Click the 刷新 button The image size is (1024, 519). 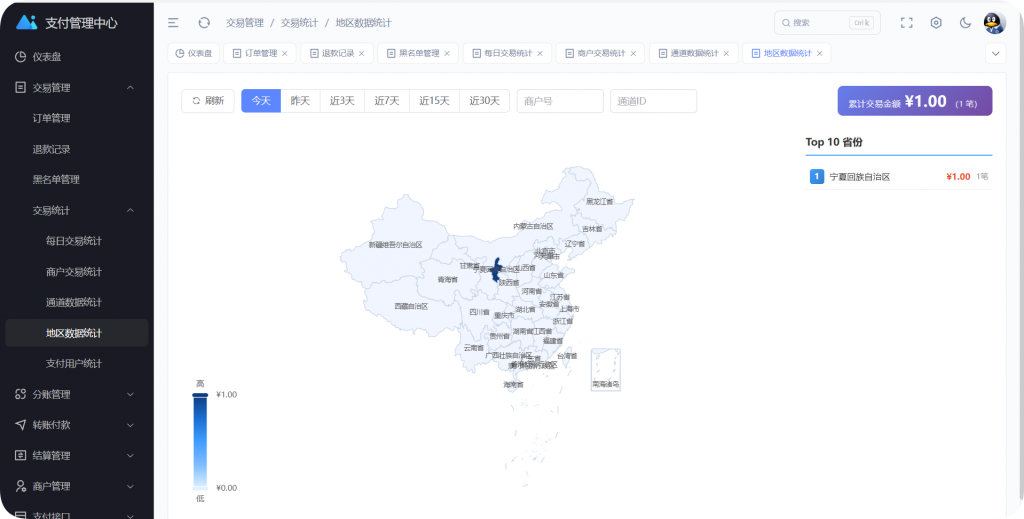click(x=208, y=101)
